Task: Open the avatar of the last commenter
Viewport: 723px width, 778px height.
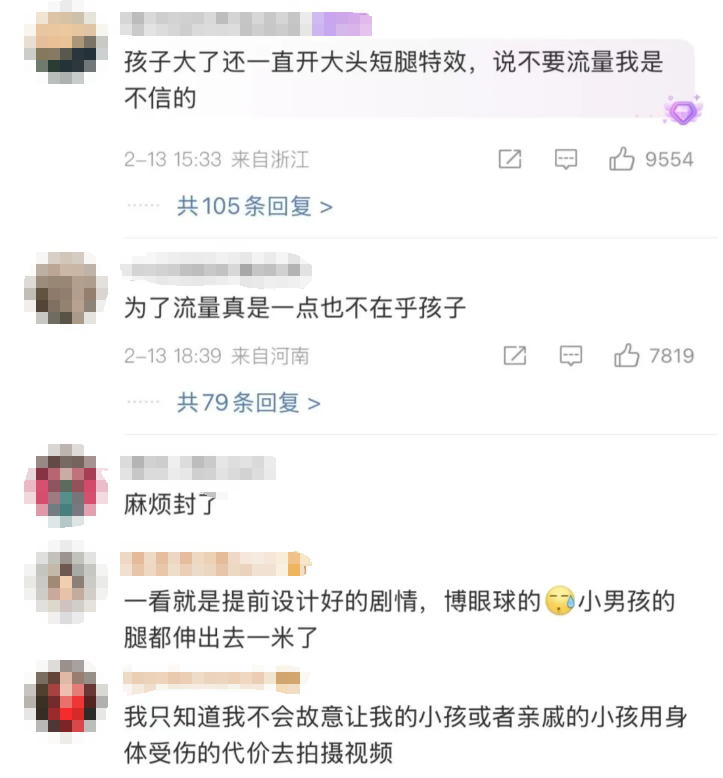Action: click(x=66, y=701)
